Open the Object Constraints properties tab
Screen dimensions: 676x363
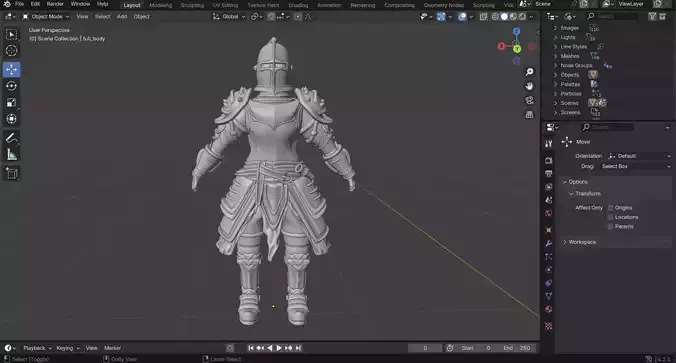(x=548, y=283)
